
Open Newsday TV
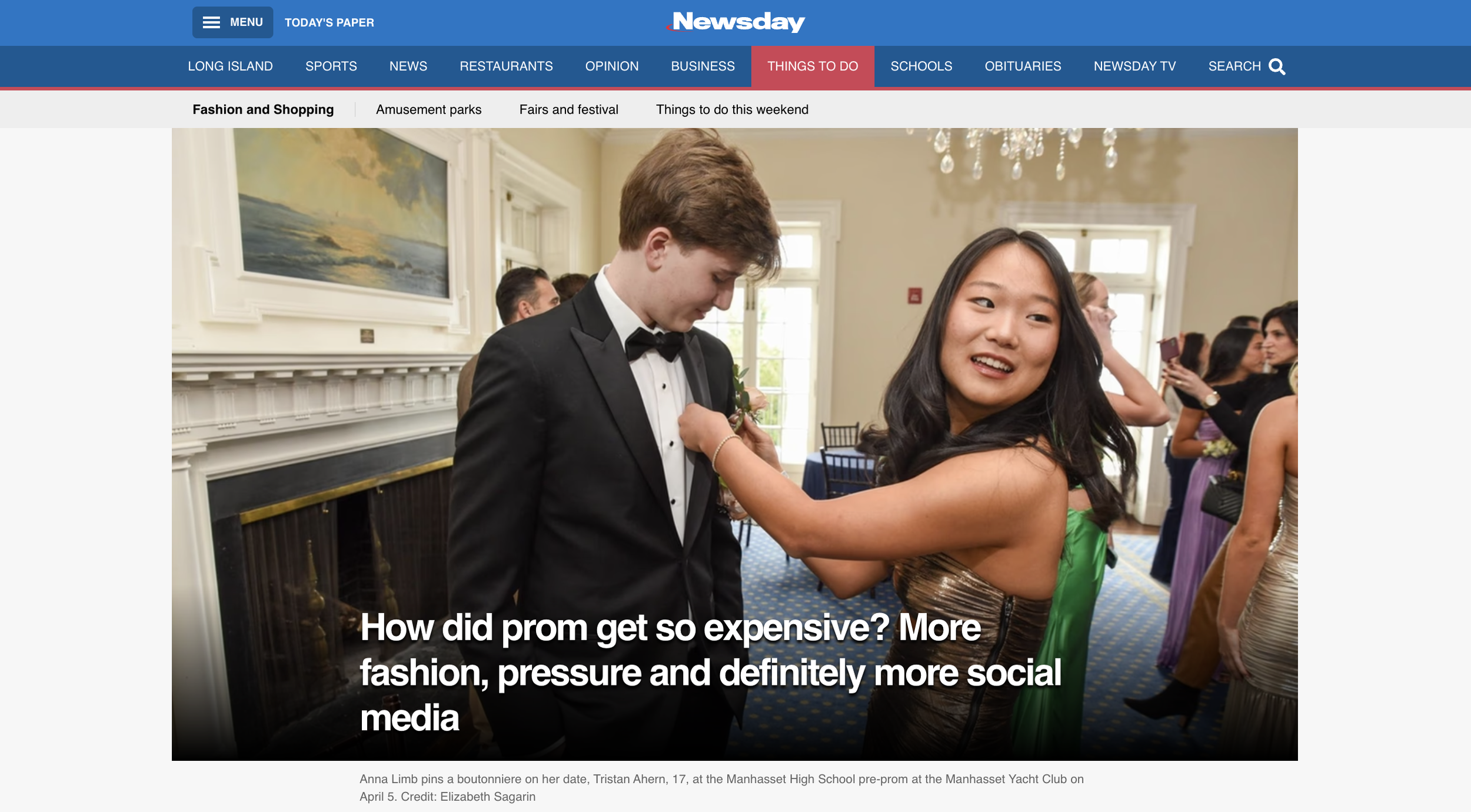click(x=1135, y=66)
